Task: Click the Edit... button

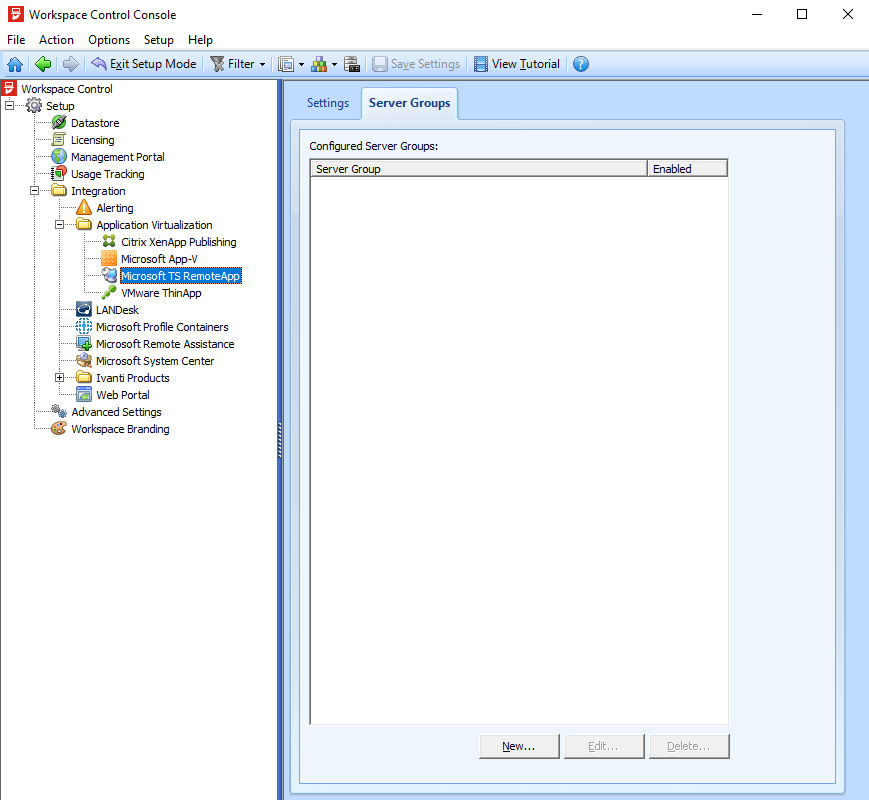Action: [604, 746]
